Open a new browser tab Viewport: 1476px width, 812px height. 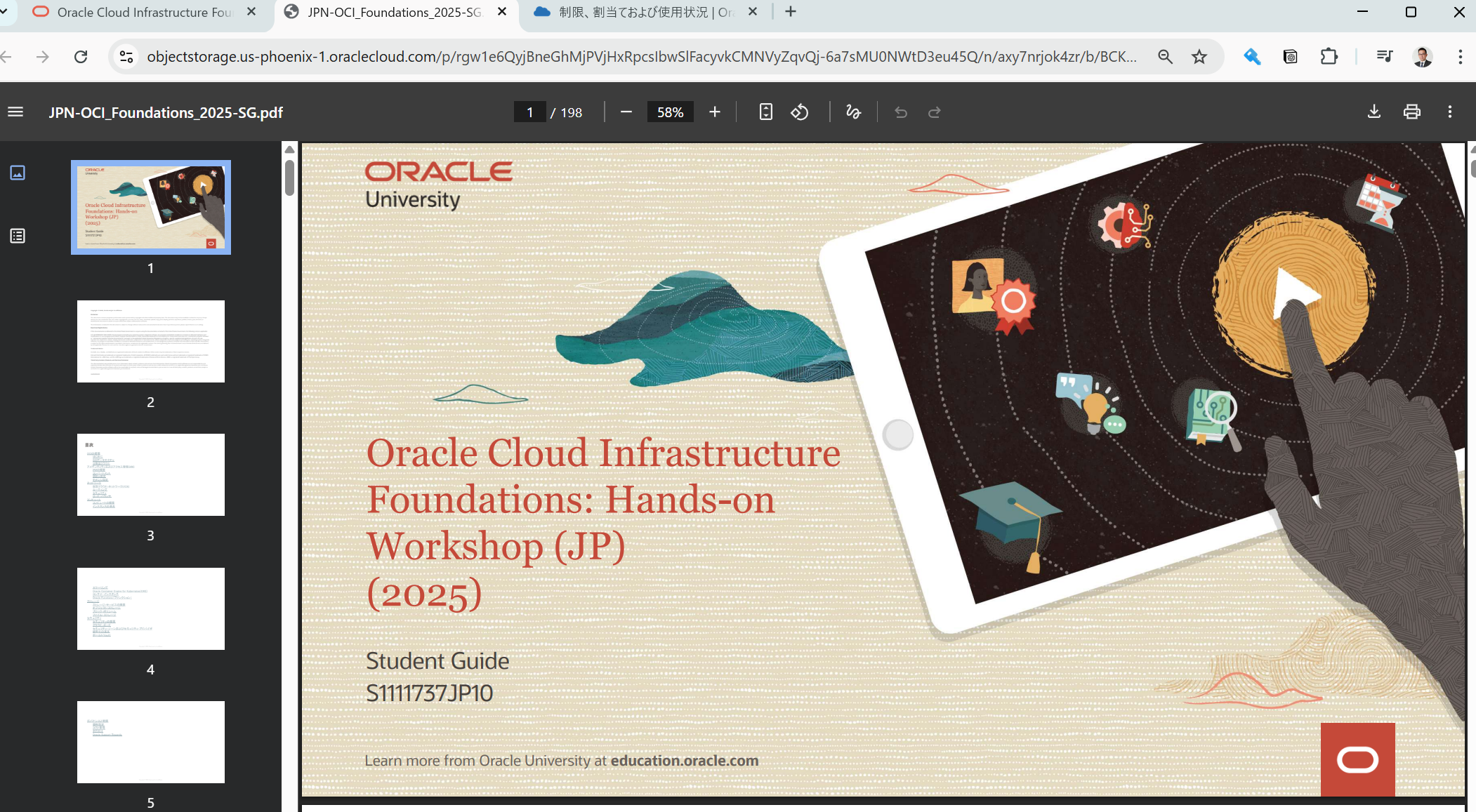pos(791,12)
